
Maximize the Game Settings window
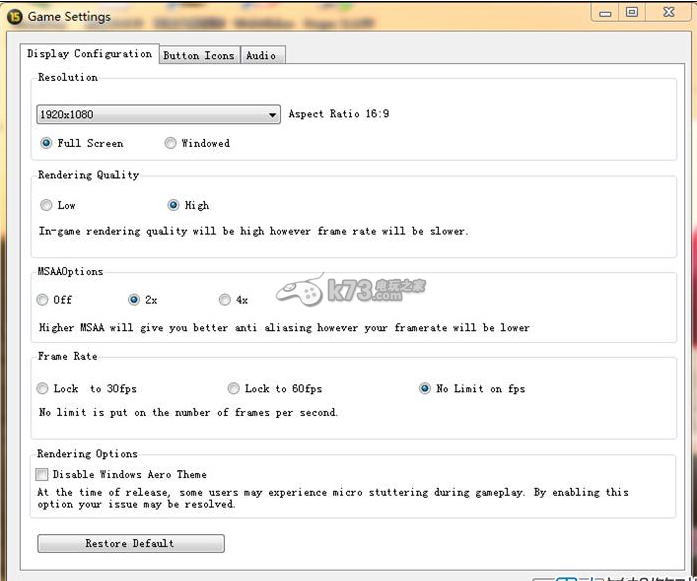(x=632, y=12)
